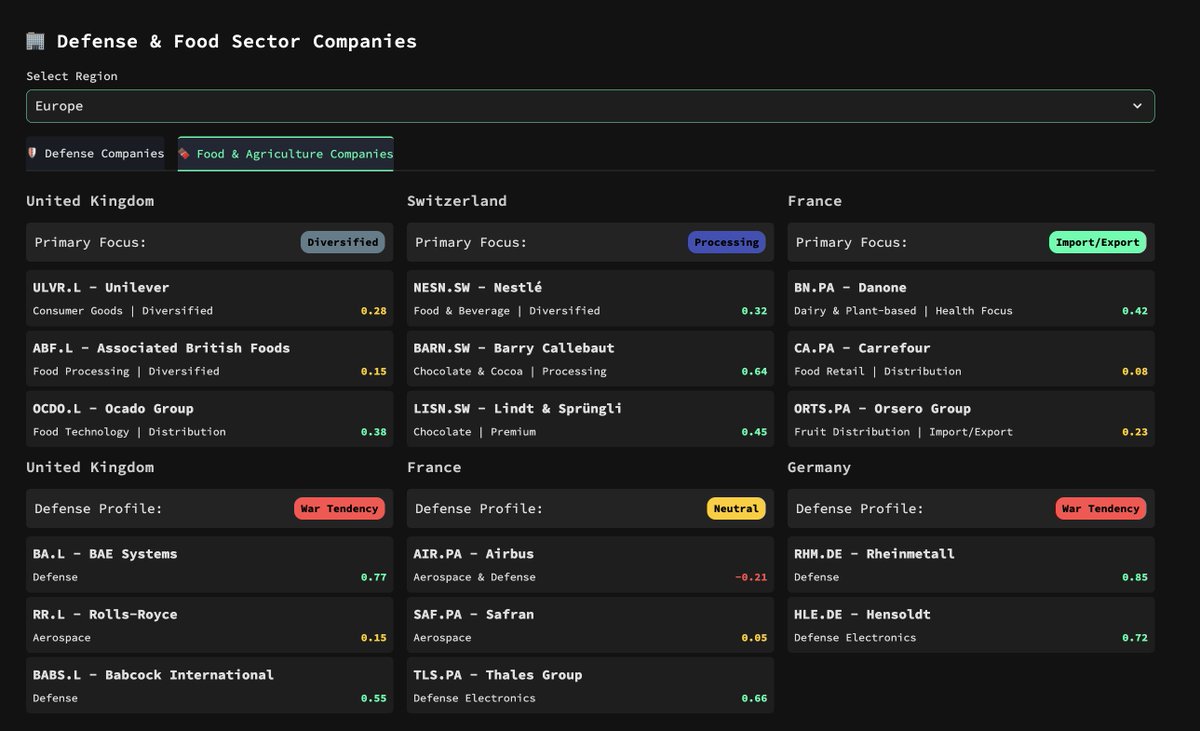Image resolution: width=1200 pixels, height=731 pixels.
Task: Select the NESN.SW - Nestlé card
Action: point(590,298)
